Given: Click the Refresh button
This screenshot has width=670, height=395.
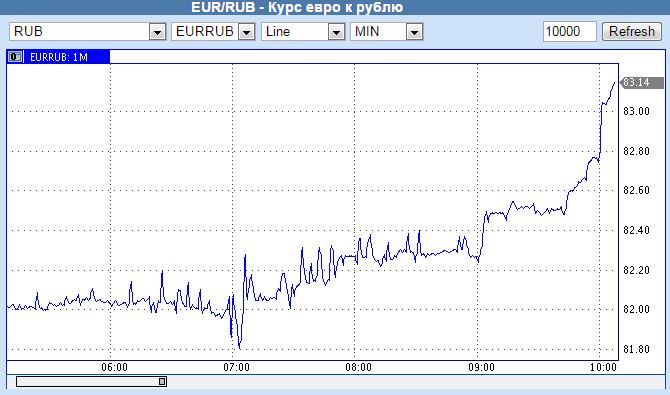Looking at the screenshot, I should pos(632,32).
